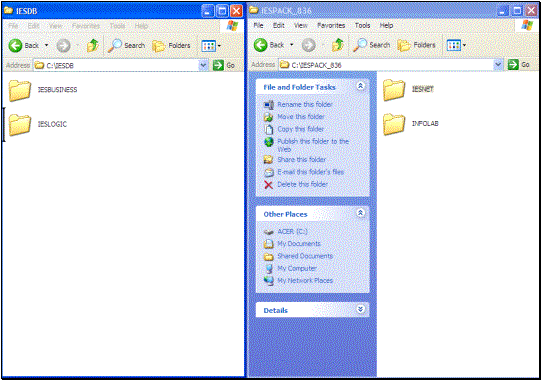Open Edit menu in IESPACK_836 window
Image resolution: width=541 pixels, height=380 pixels.
click(x=279, y=25)
